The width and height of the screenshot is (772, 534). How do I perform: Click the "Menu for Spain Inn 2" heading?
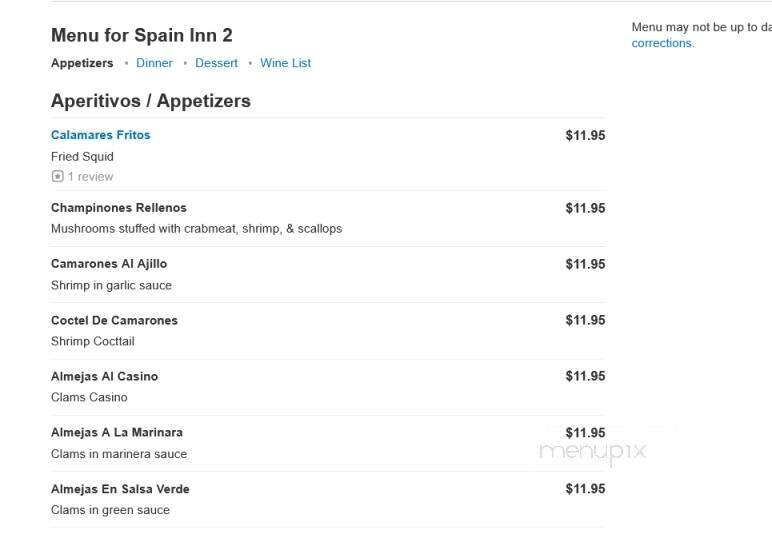tap(141, 35)
